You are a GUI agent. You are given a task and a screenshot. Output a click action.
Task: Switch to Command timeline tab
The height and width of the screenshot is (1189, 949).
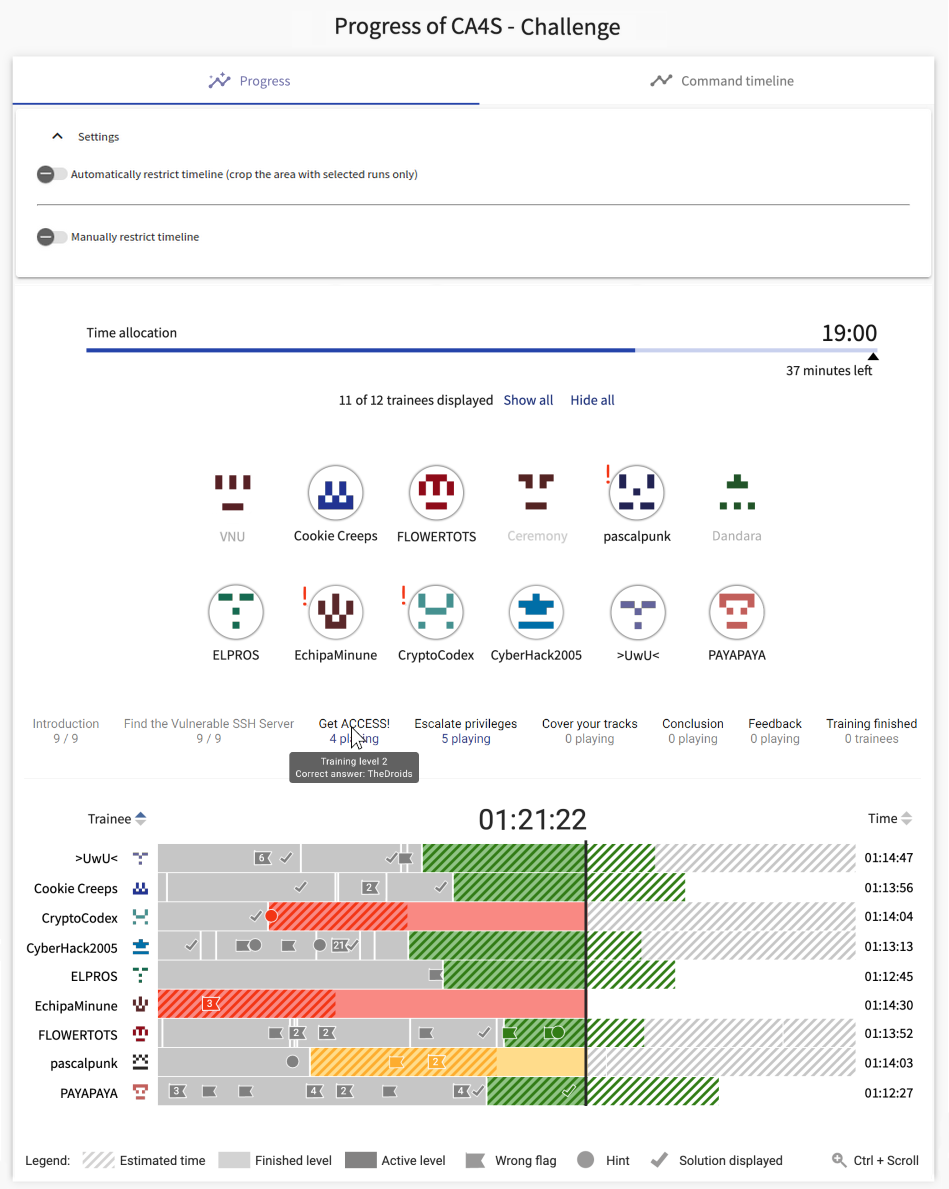click(722, 81)
